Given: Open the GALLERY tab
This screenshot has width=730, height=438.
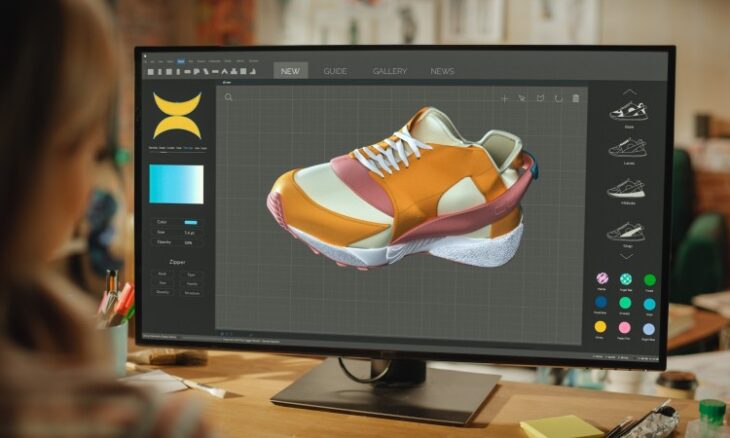Looking at the screenshot, I should [390, 71].
